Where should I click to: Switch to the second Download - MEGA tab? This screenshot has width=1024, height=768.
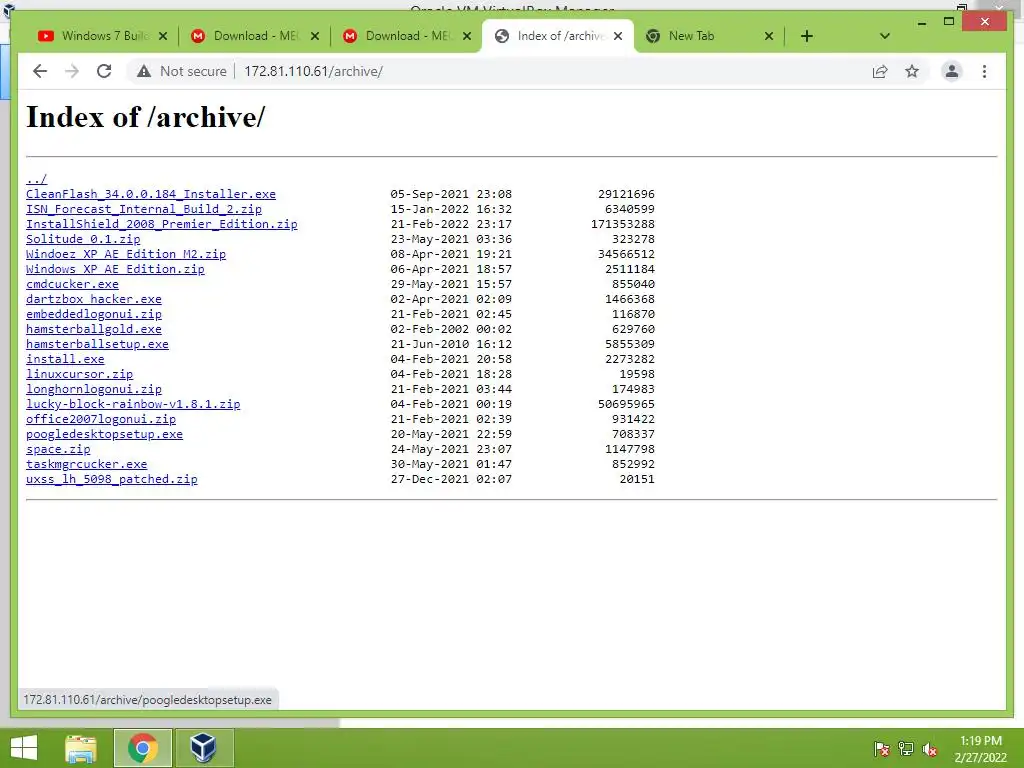399,36
